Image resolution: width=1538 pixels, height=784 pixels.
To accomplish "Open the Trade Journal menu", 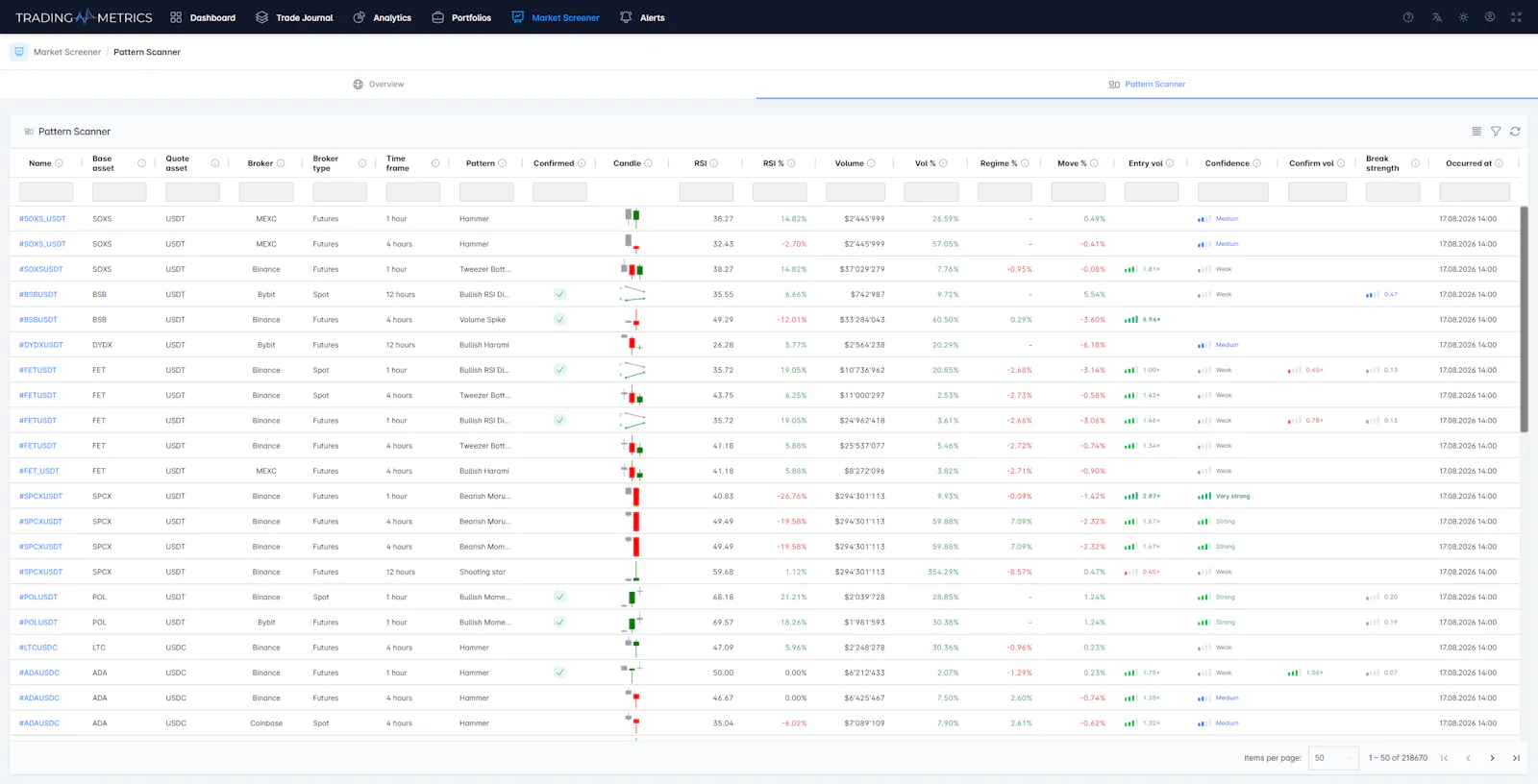I will (294, 17).
